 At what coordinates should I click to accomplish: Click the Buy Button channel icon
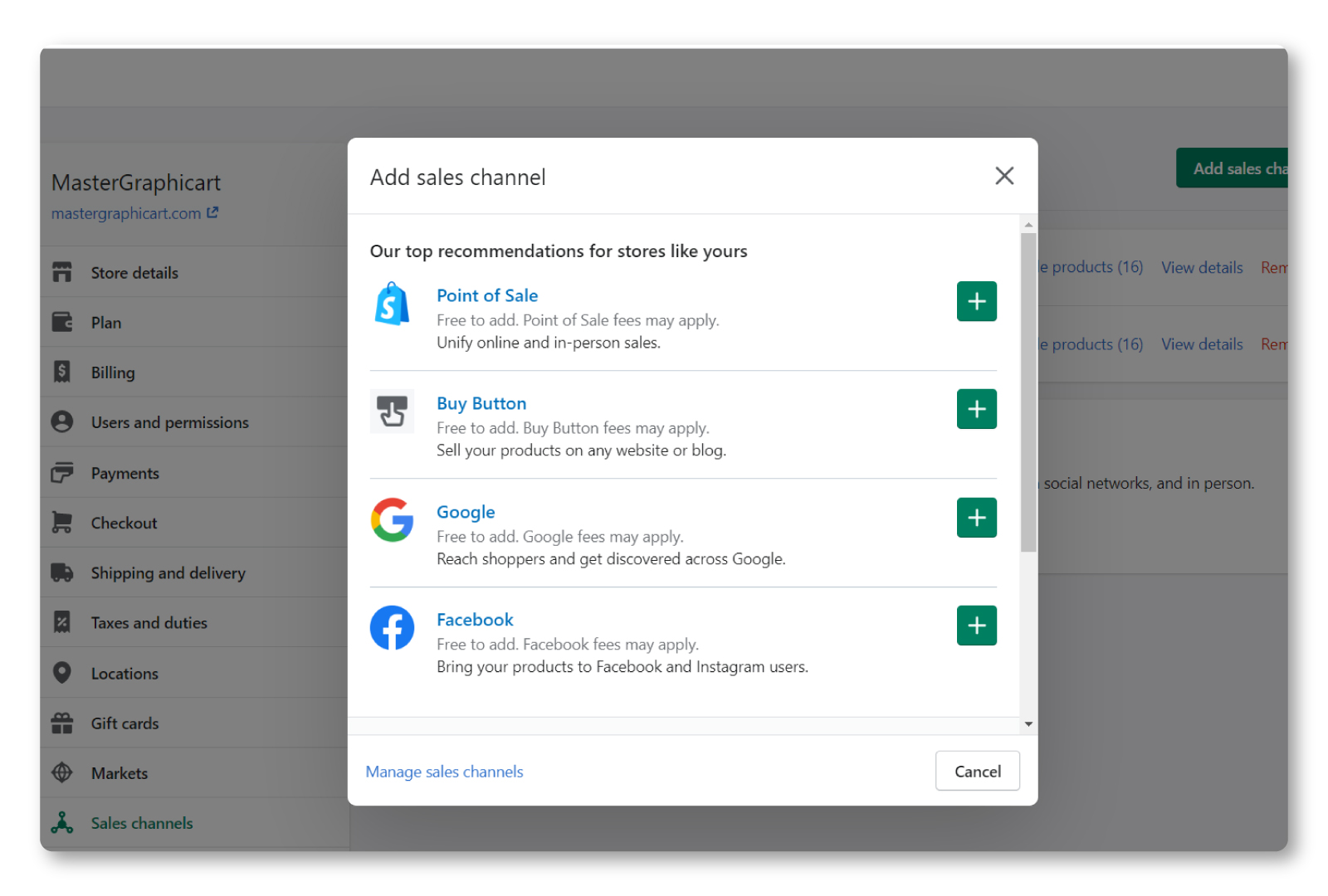click(392, 411)
